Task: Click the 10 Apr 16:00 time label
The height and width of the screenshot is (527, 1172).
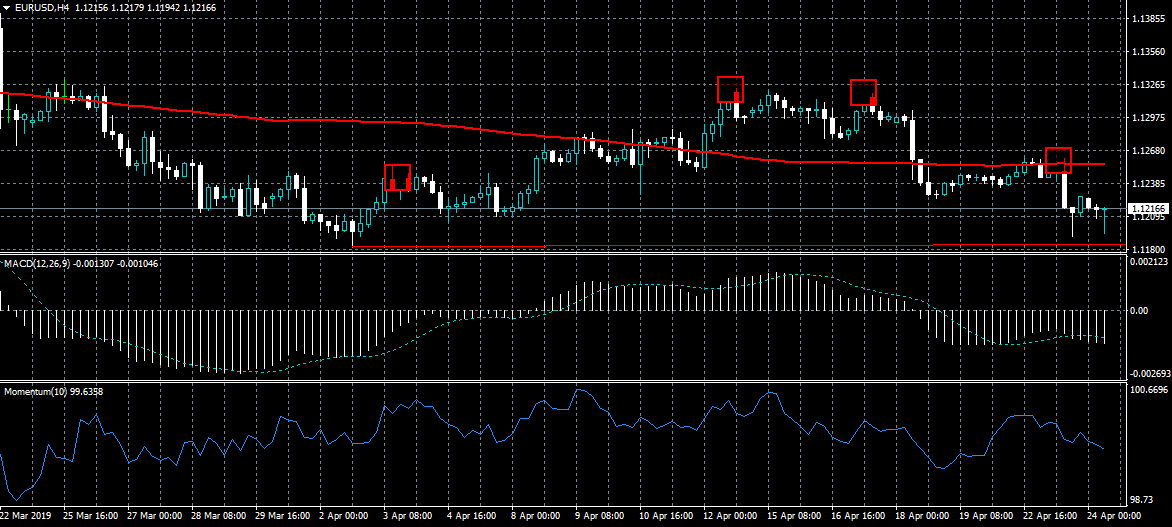Action: [x=666, y=517]
